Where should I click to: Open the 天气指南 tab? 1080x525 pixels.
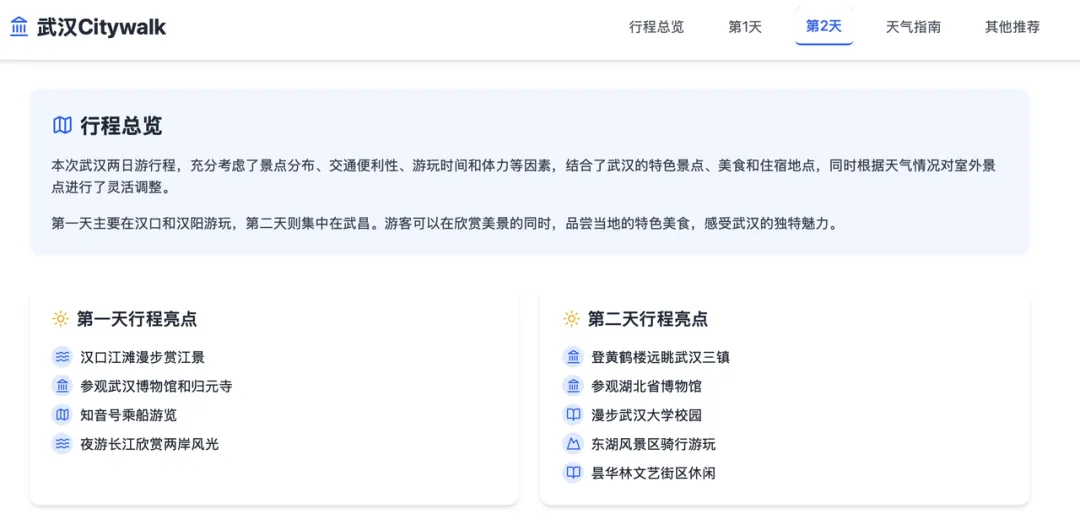coord(913,28)
